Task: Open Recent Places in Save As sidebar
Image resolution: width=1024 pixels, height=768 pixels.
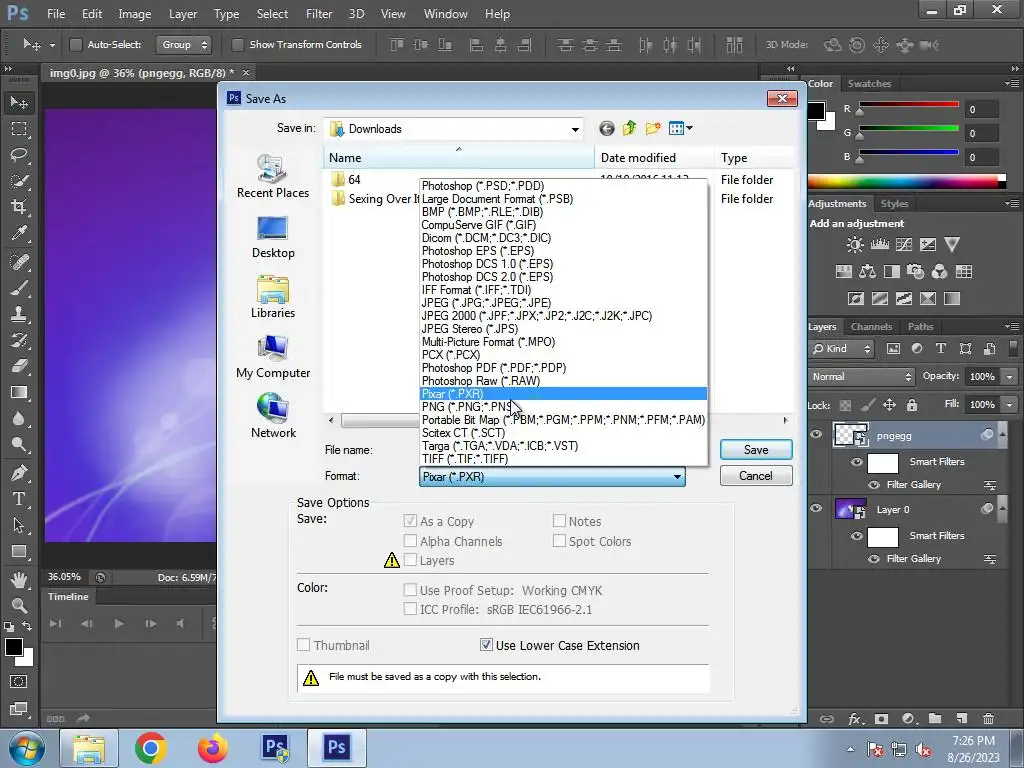Action: point(273,176)
